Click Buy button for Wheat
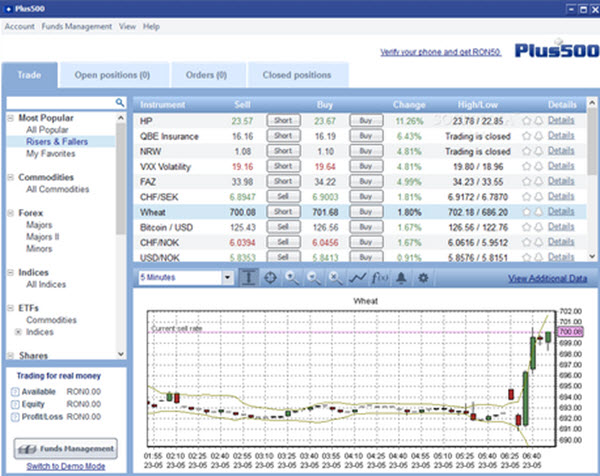600x476 pixels. point(366,212)
